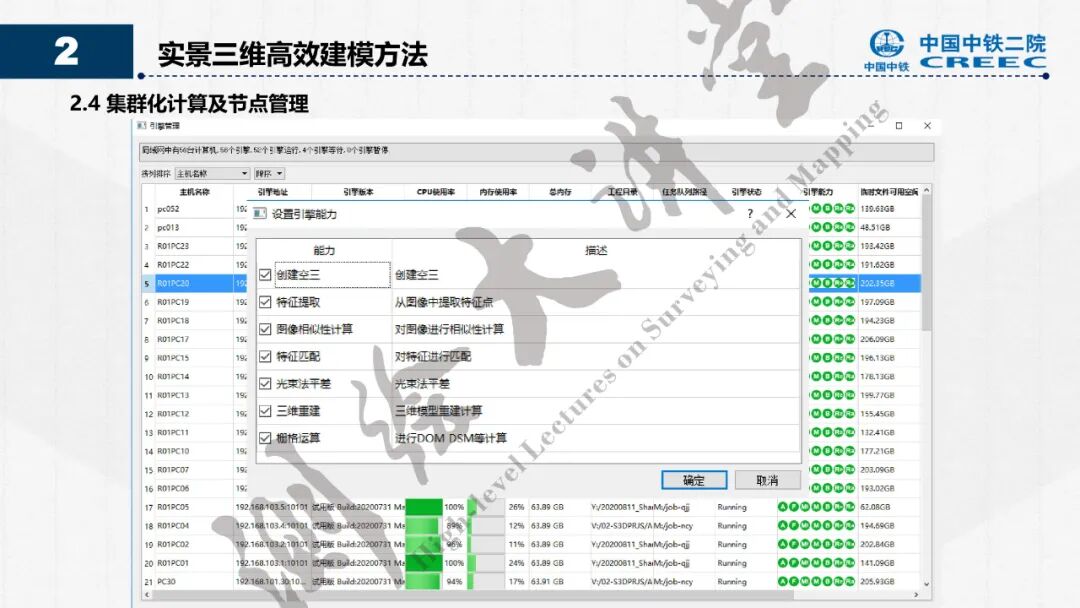The height and width of the screenshot is (608, 1080).
Task: Click the 引擎状态 column header
Action: pos(744,192)
